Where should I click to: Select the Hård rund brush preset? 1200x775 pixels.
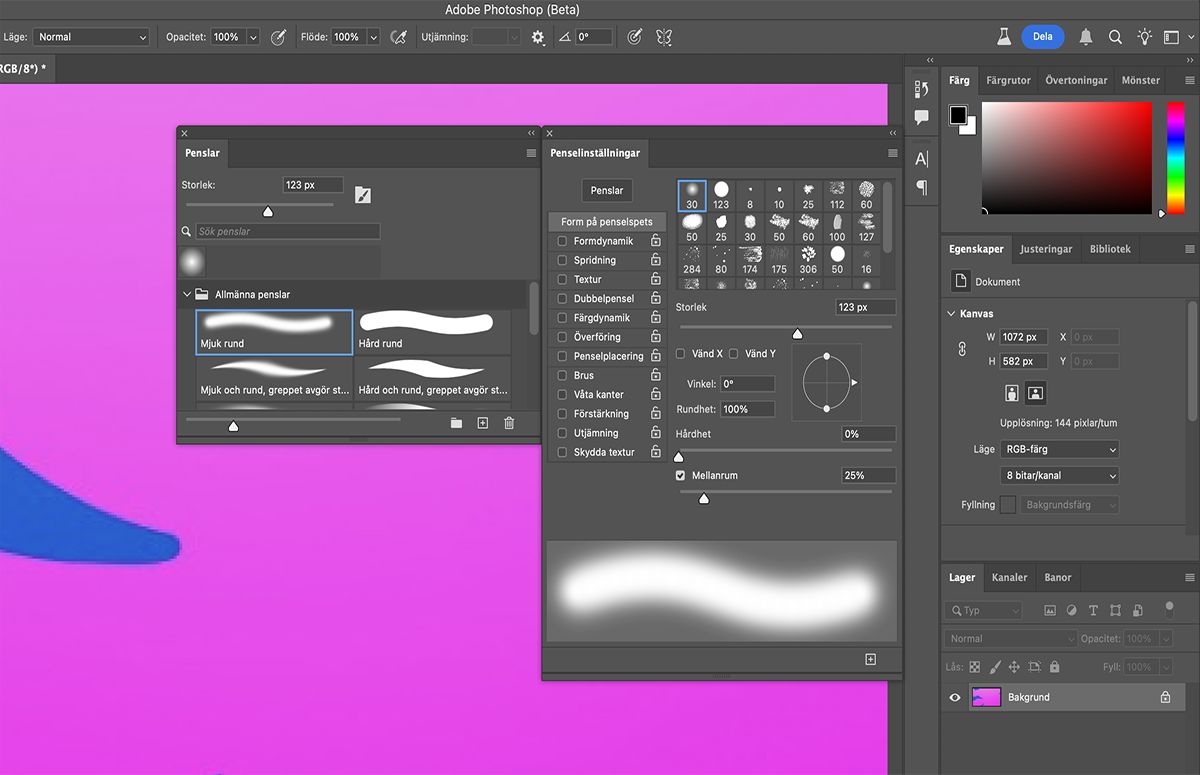(432, 331)
